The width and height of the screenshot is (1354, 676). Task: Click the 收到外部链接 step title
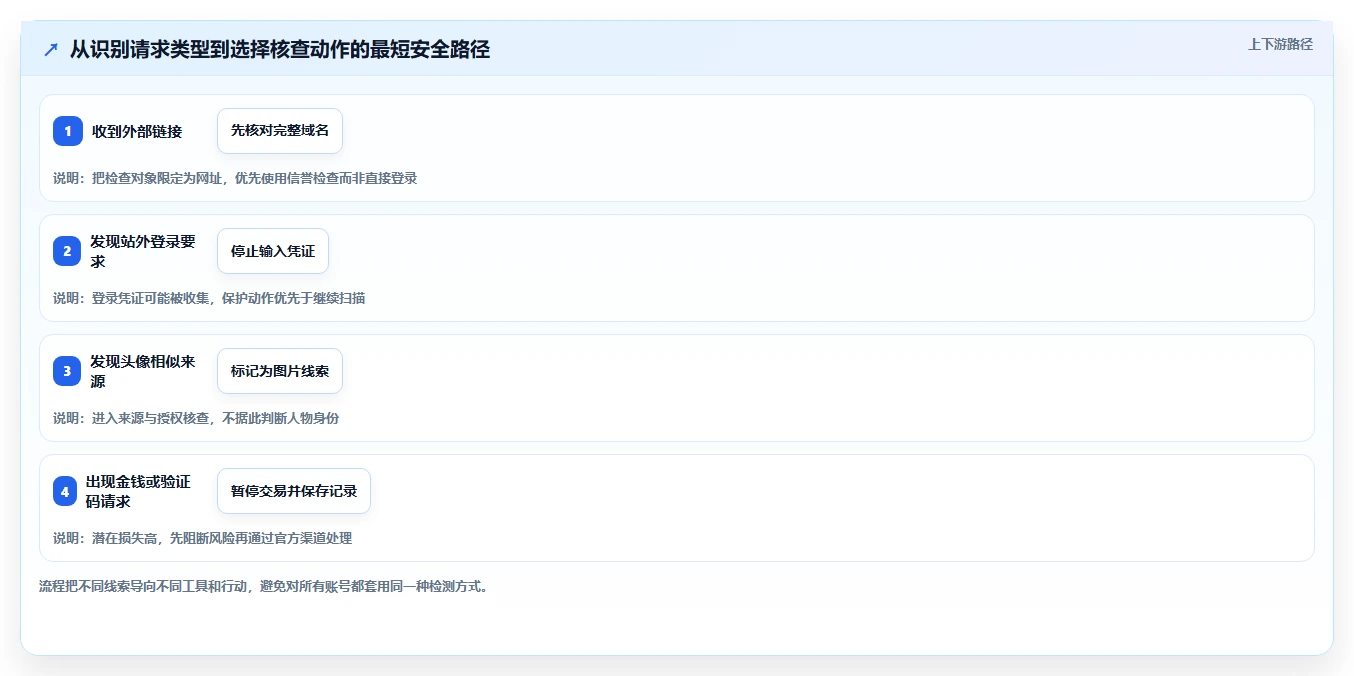(x=137, y=131)
